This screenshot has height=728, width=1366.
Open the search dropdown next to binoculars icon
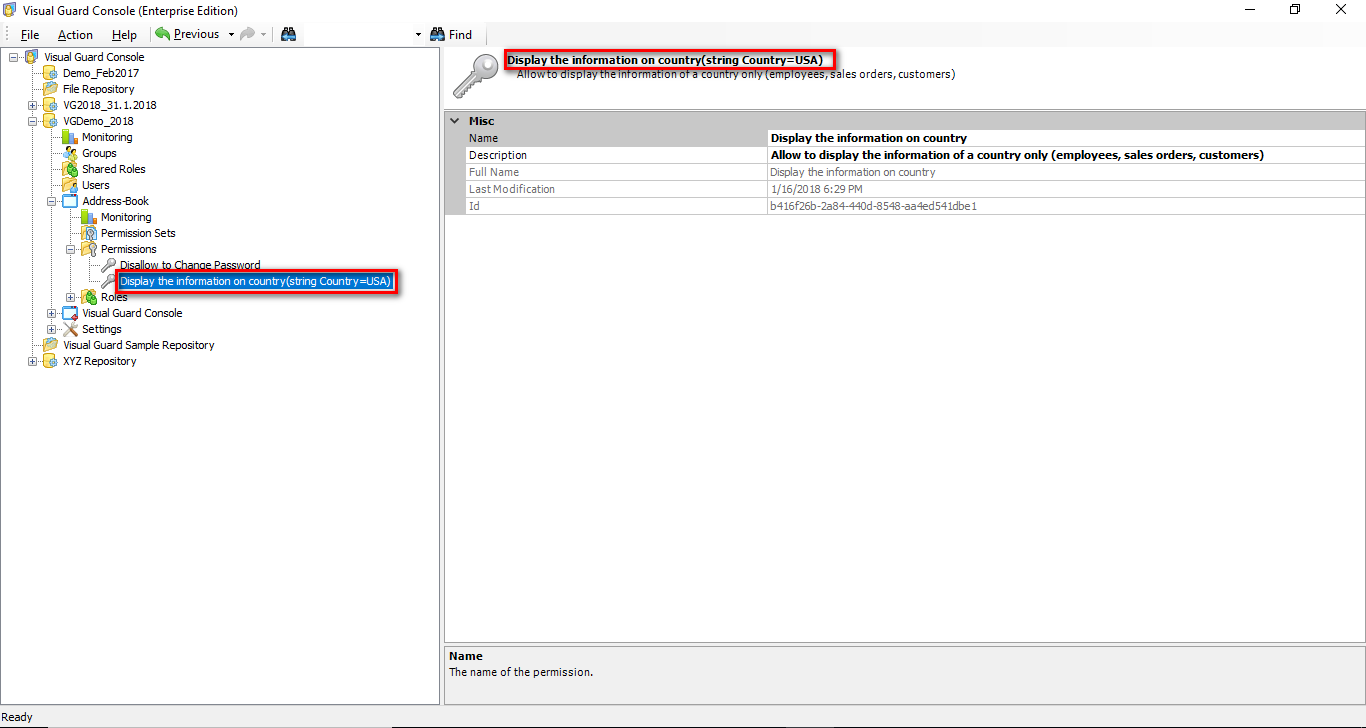(418, 33)
